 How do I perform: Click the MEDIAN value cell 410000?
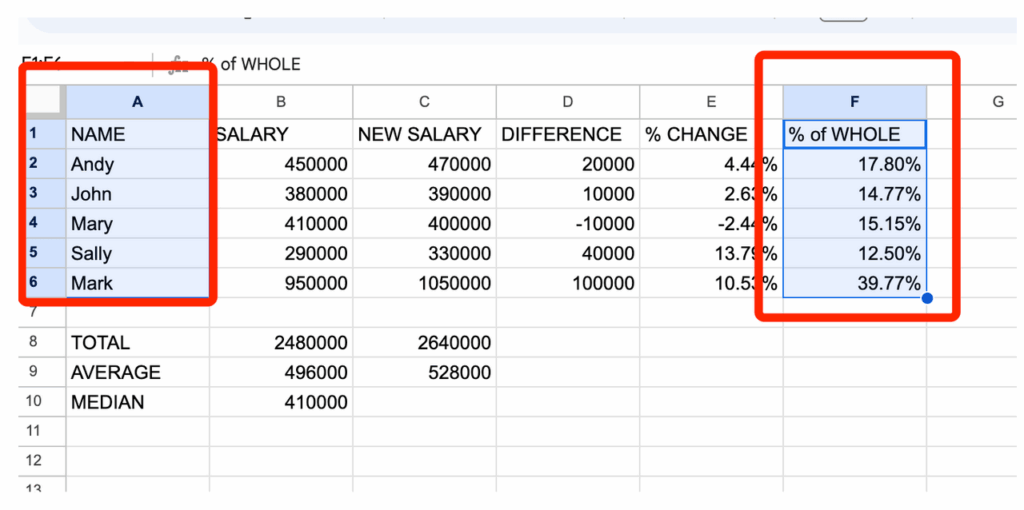(x=281, y=402)
